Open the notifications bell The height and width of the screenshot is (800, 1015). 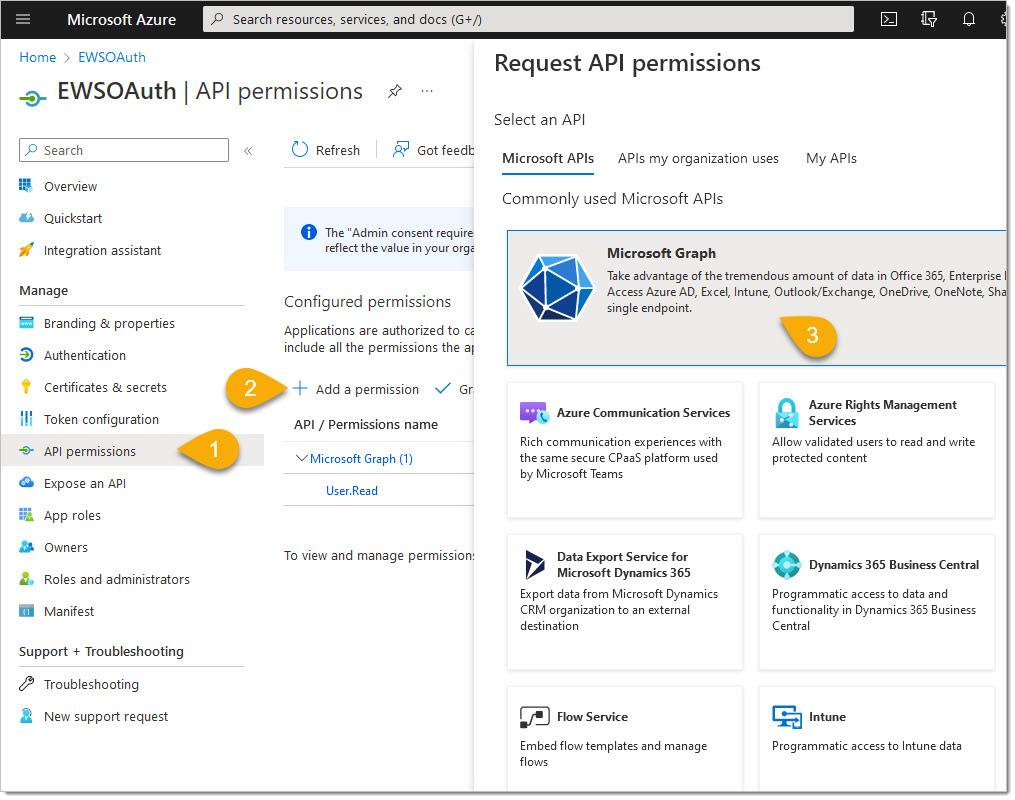coord(971,19)
